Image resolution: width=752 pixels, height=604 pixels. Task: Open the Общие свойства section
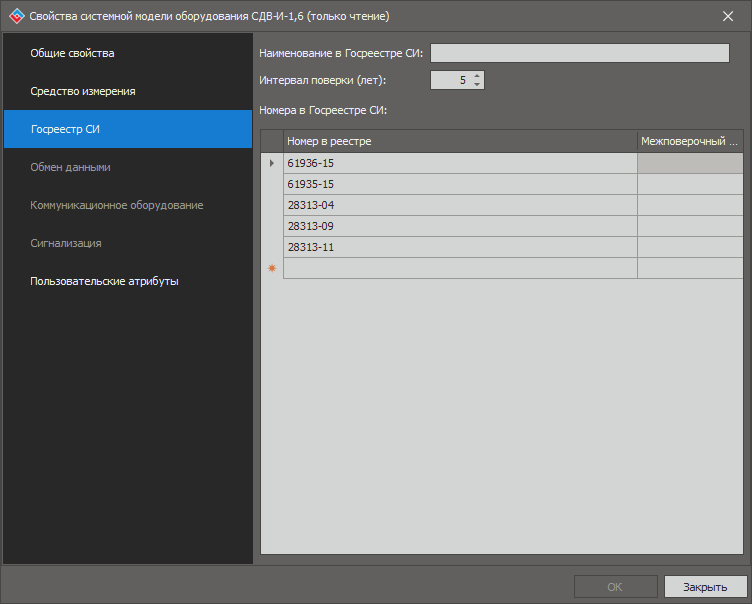128,53
